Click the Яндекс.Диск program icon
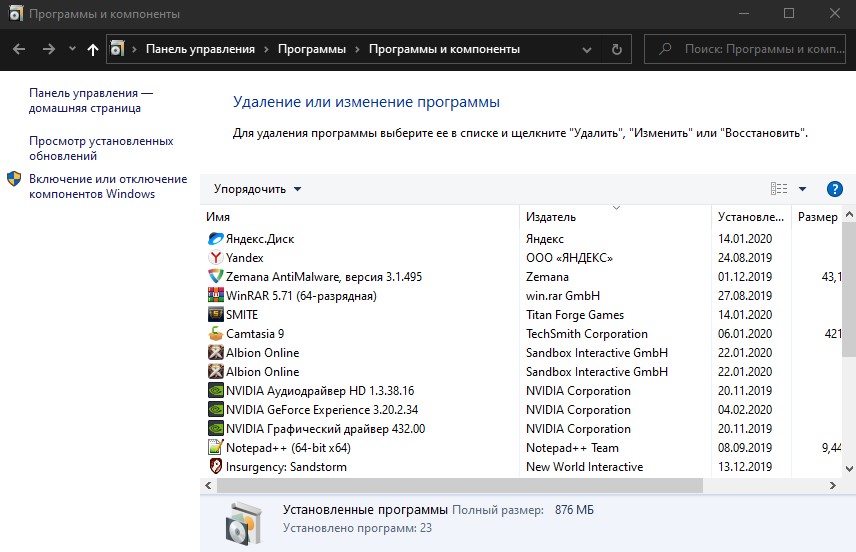This screenshot has width=856, height=552. click(x=216, y=239)
